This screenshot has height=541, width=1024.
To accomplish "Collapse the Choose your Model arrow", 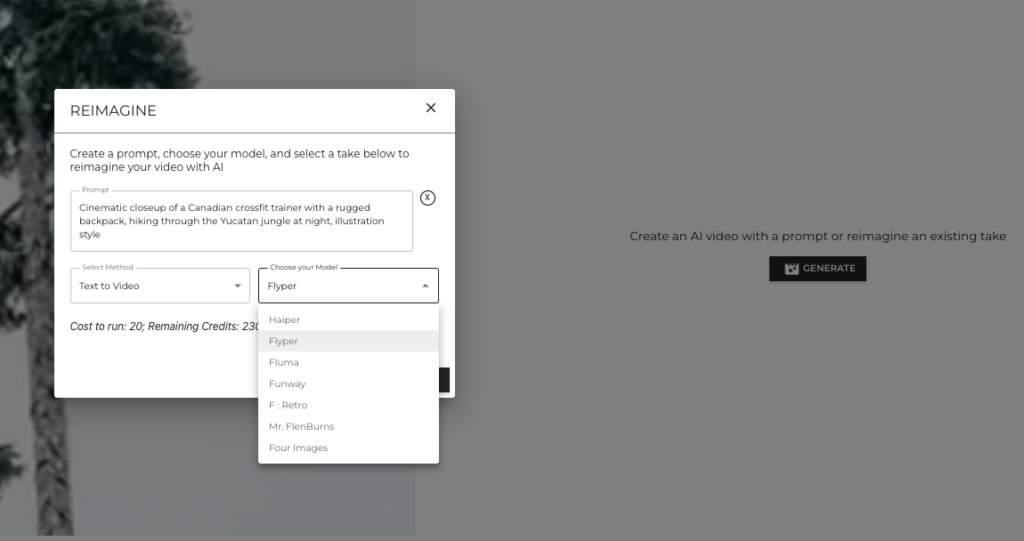I will 425,286.
